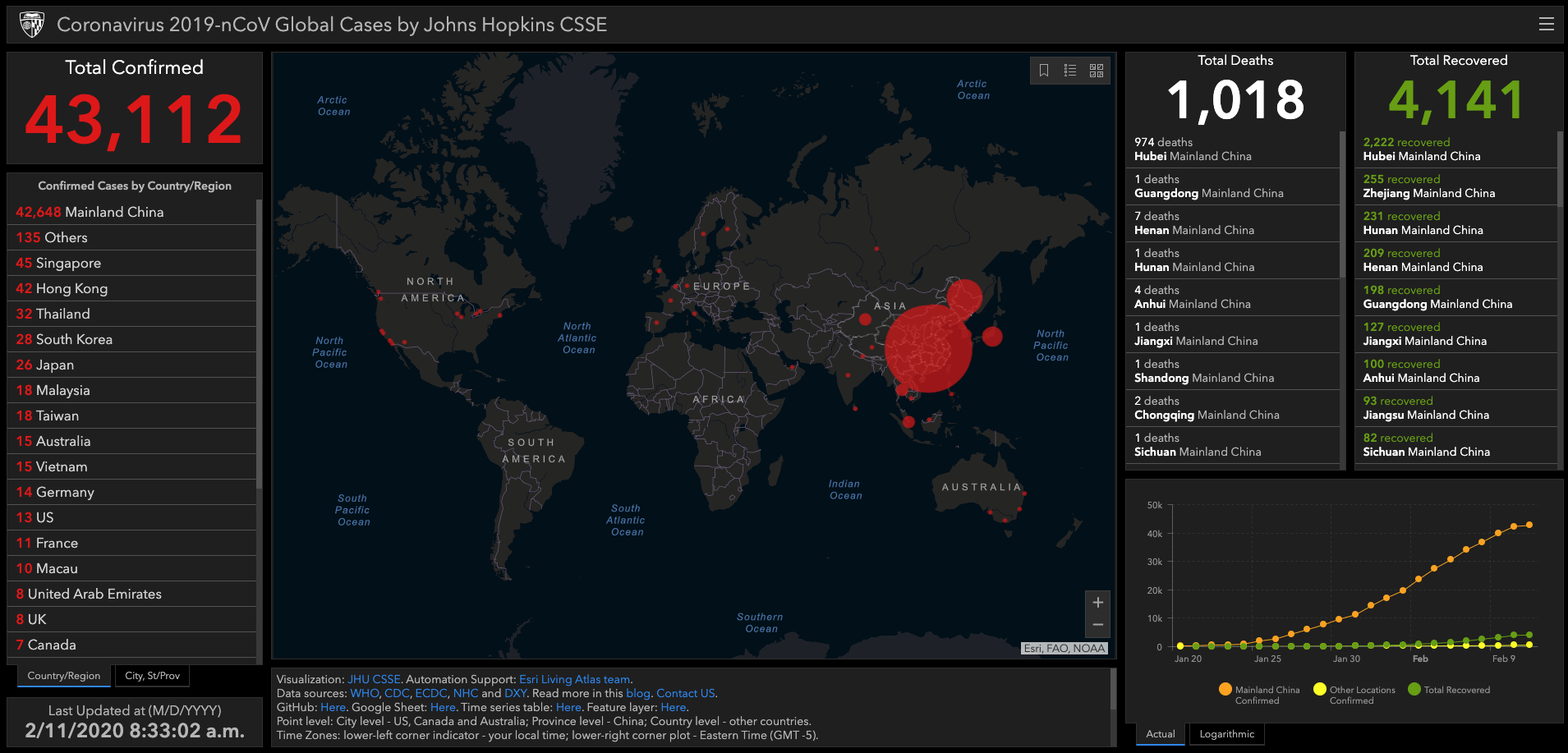Click the large red circle over China
This screenshot has width=1568, height=753.
coord(928,348)
